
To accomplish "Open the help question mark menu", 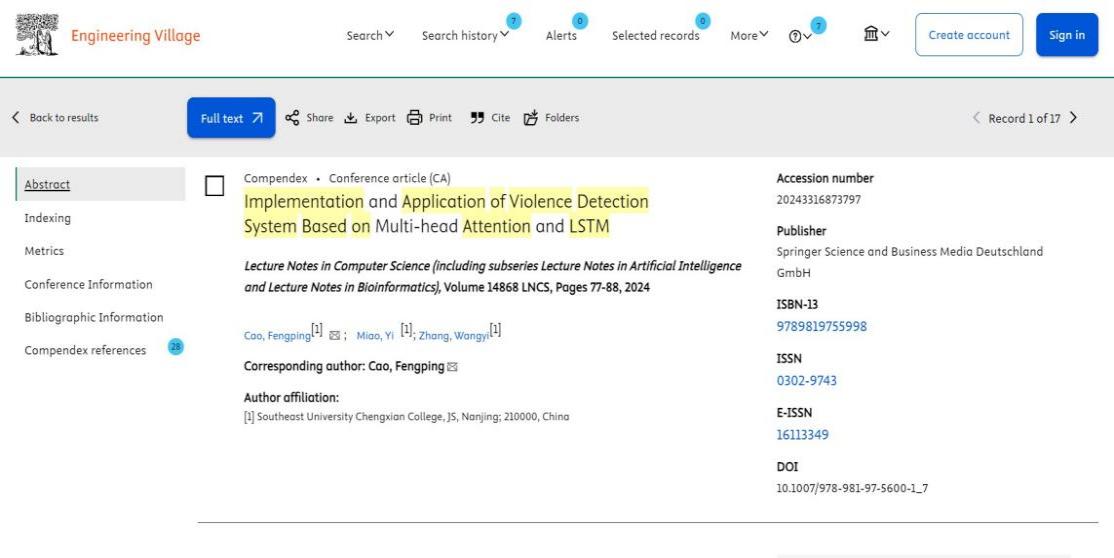I will click(800, 36).
